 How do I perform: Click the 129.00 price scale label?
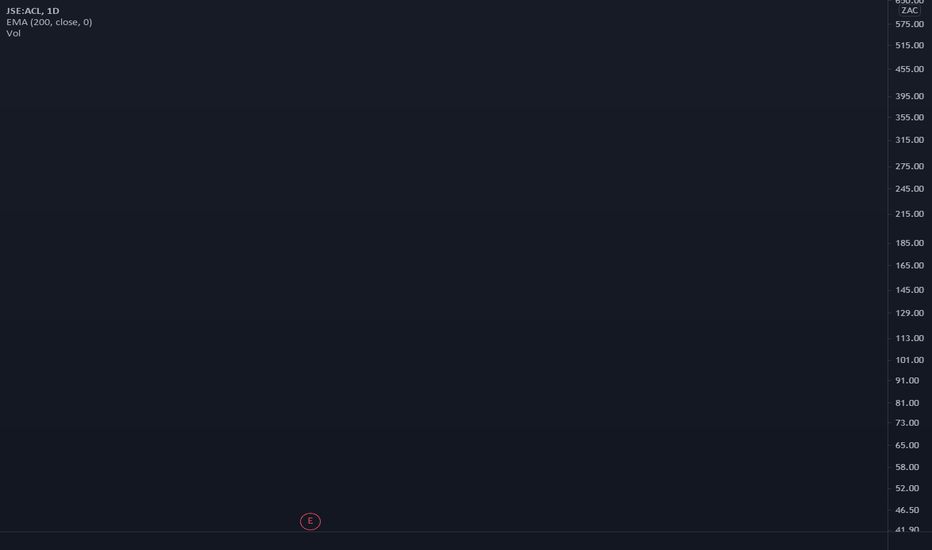pyautogui.click(x=909, y=313)
